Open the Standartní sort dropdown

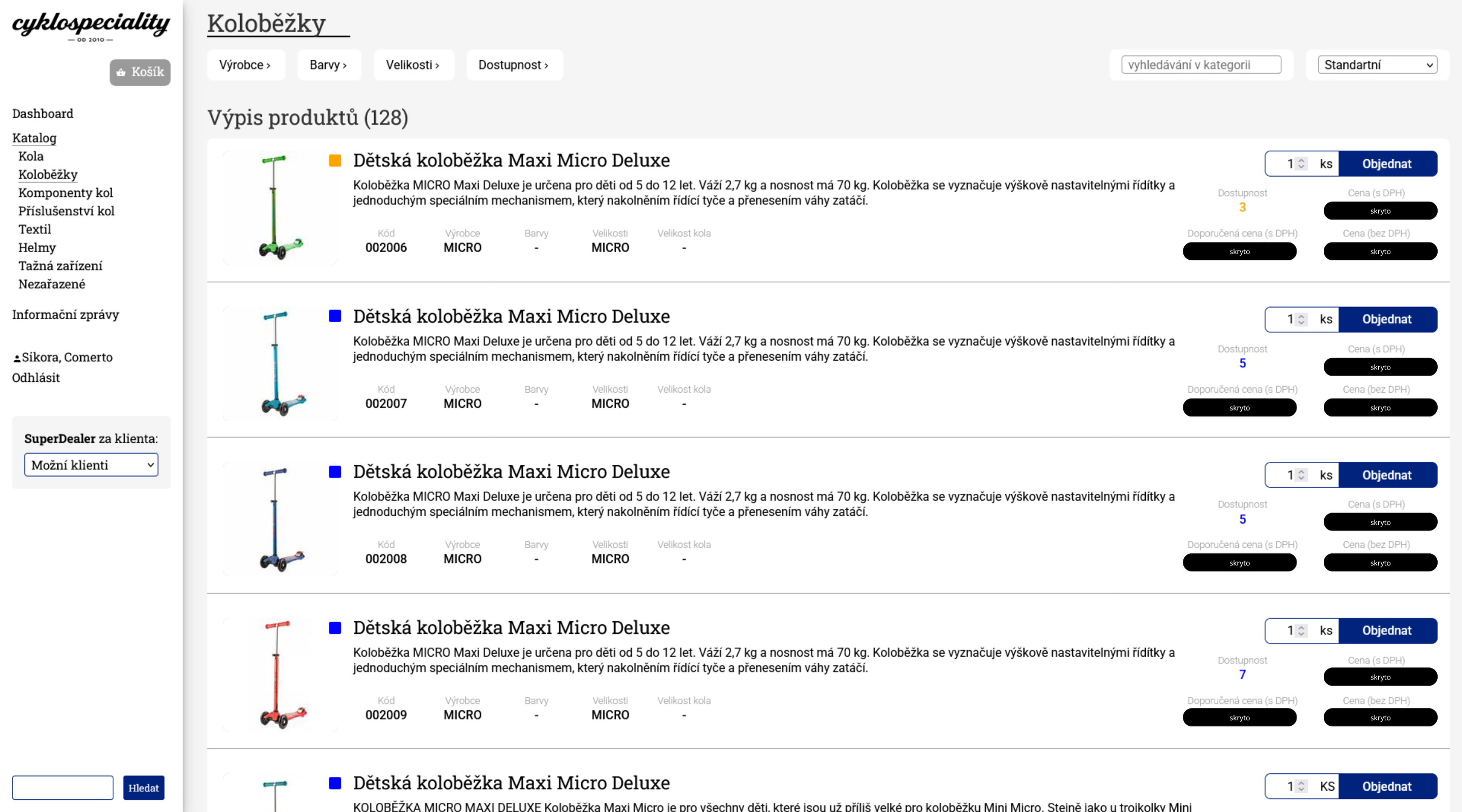pos(1377,64)
